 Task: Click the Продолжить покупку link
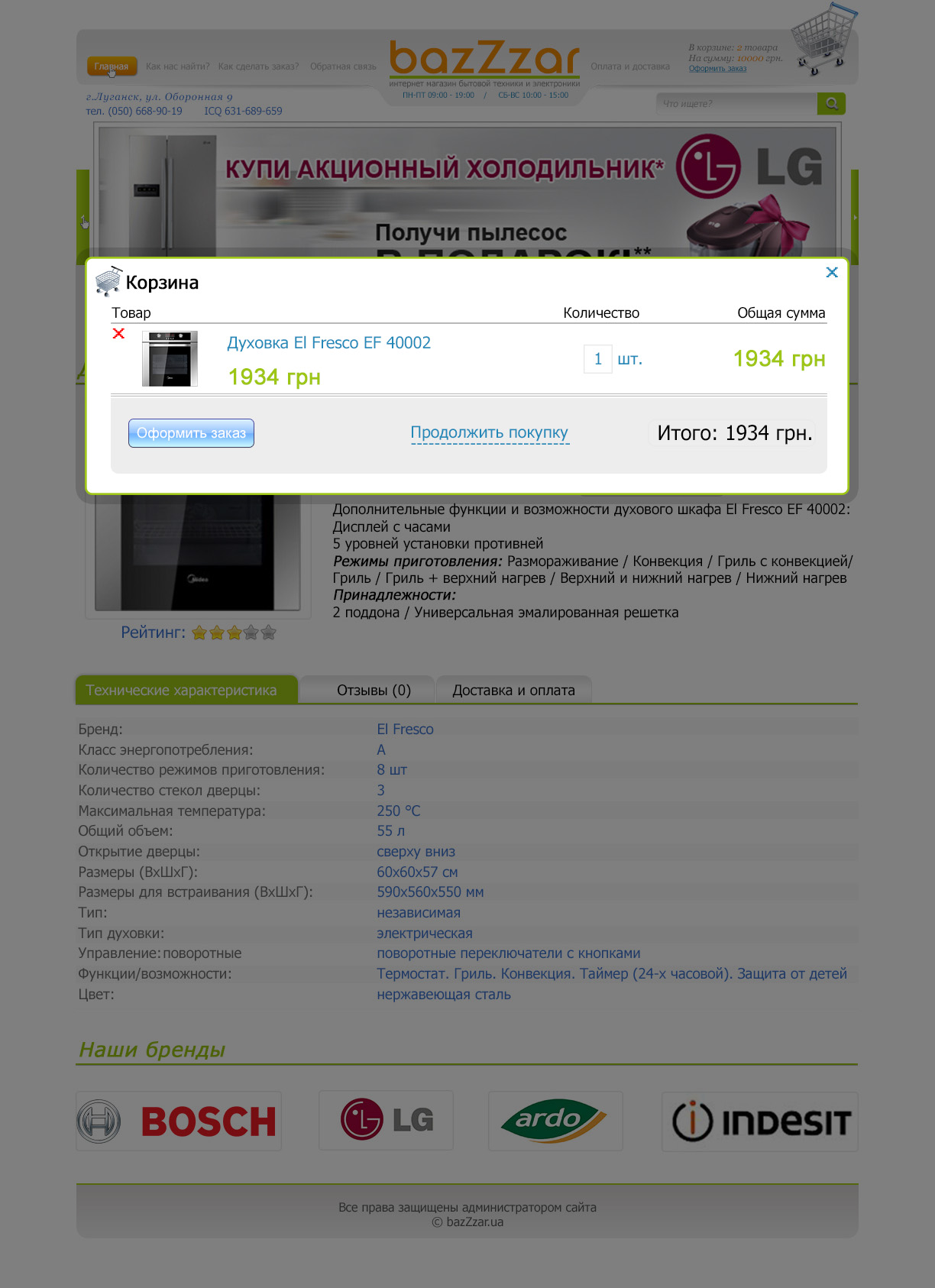tap(490, 432)
